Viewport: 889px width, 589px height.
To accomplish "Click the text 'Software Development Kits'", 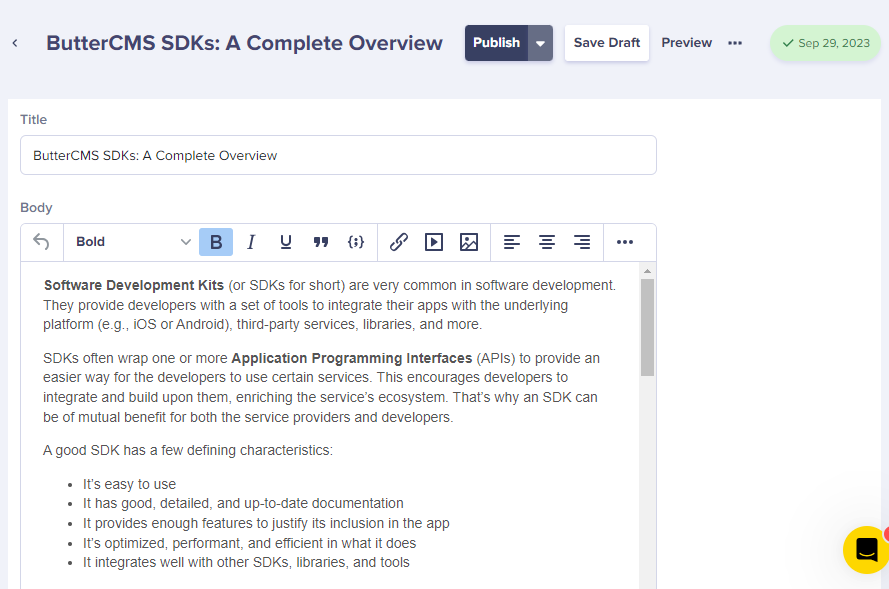I will tap(134, 285).
